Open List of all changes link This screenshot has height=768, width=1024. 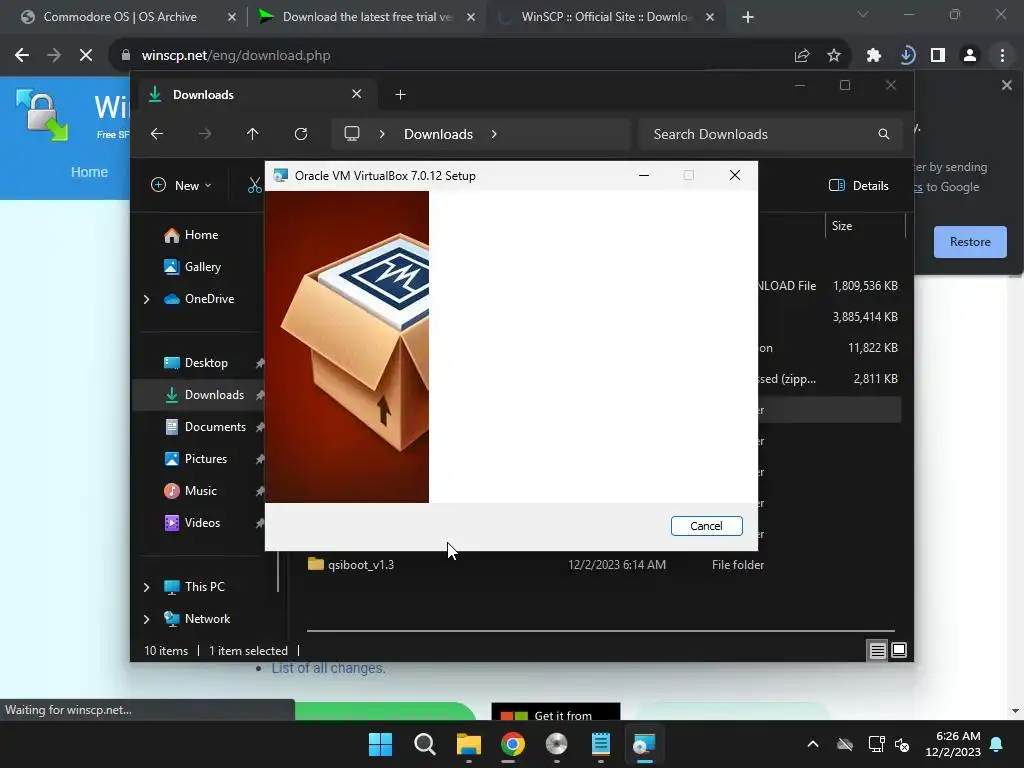click(328, 668)
